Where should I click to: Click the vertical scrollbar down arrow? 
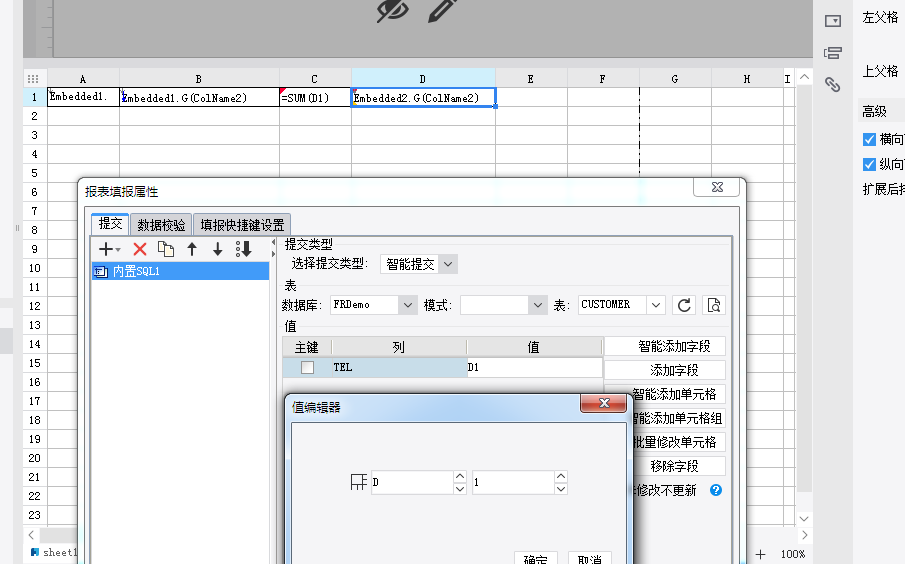804,518
